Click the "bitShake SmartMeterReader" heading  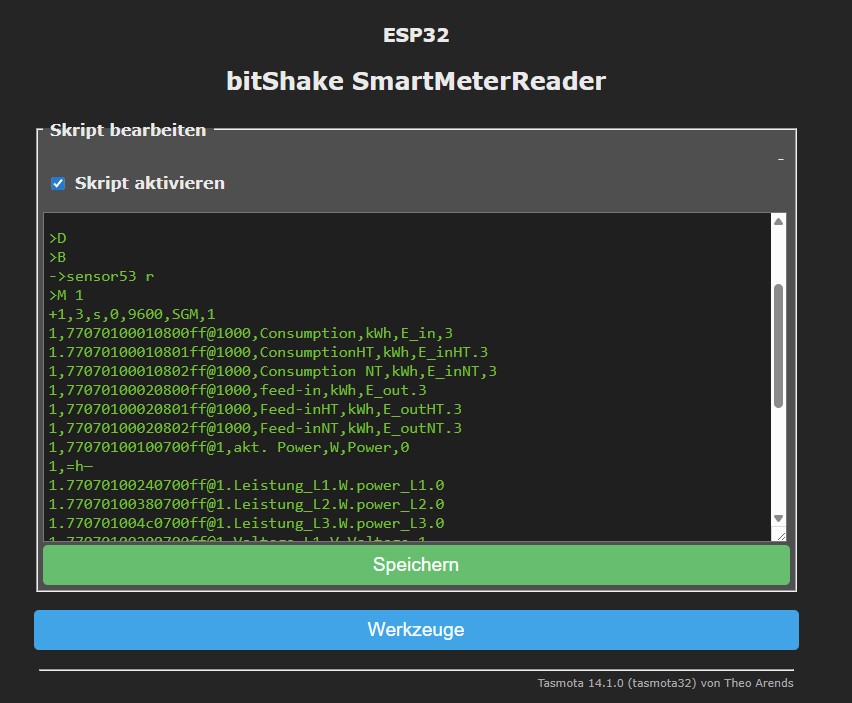416,81
